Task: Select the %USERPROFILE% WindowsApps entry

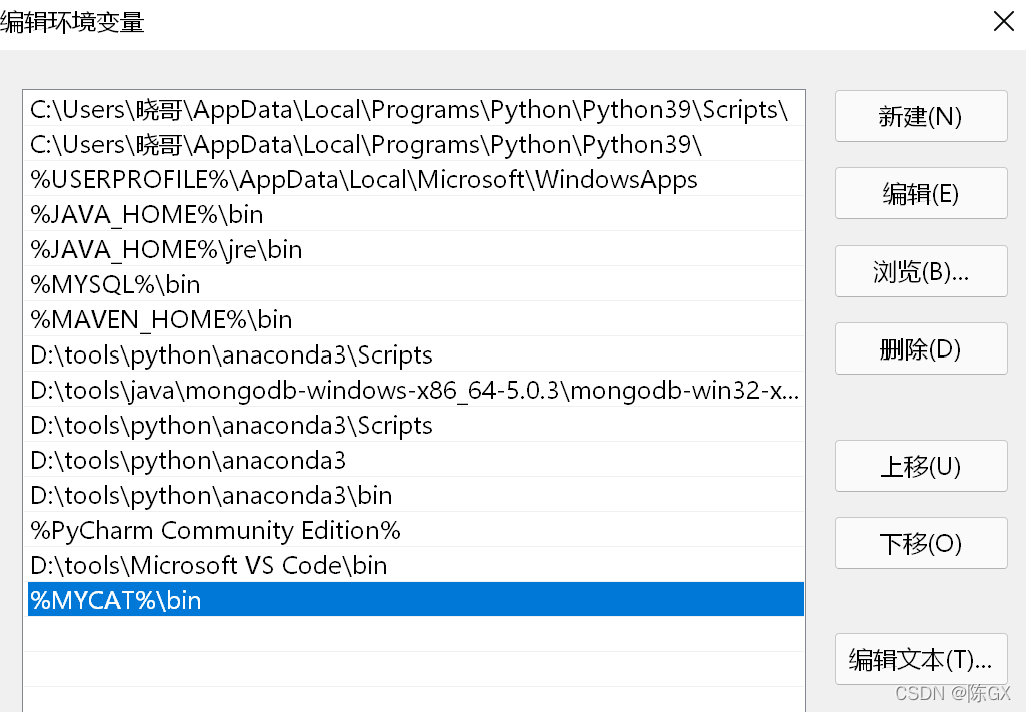Action: [x=416, y=179]
